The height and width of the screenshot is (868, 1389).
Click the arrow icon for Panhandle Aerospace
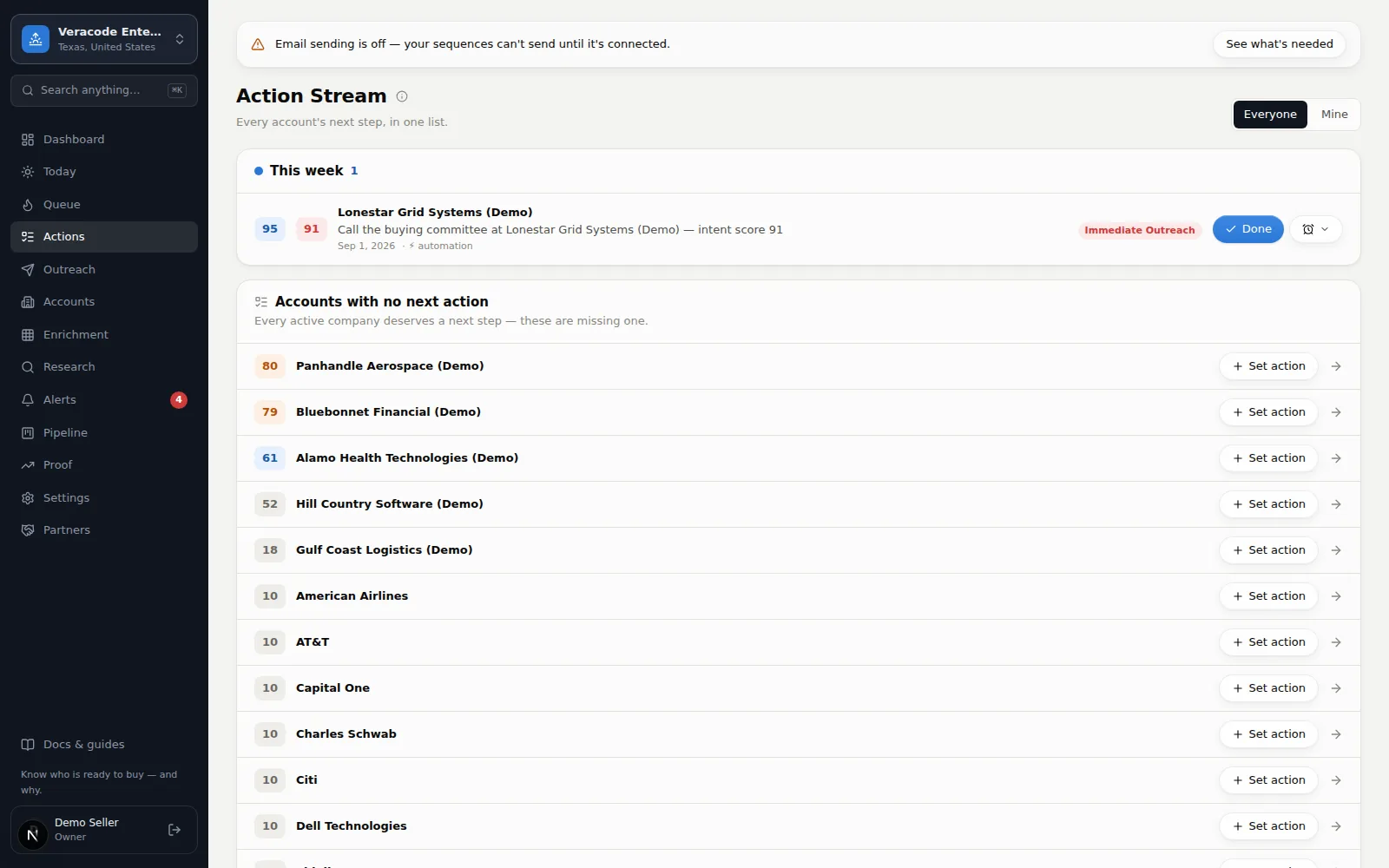1336,366
